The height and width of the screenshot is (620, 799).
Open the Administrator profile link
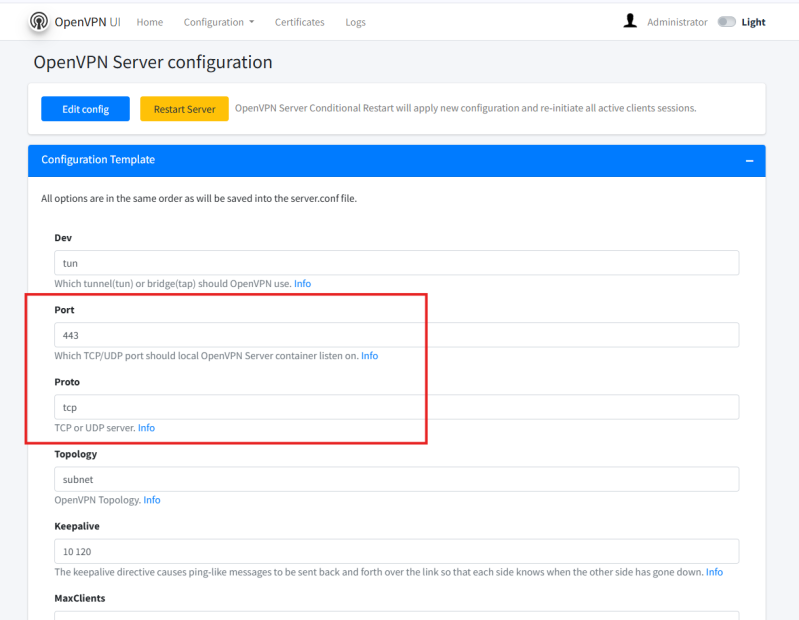677,22
